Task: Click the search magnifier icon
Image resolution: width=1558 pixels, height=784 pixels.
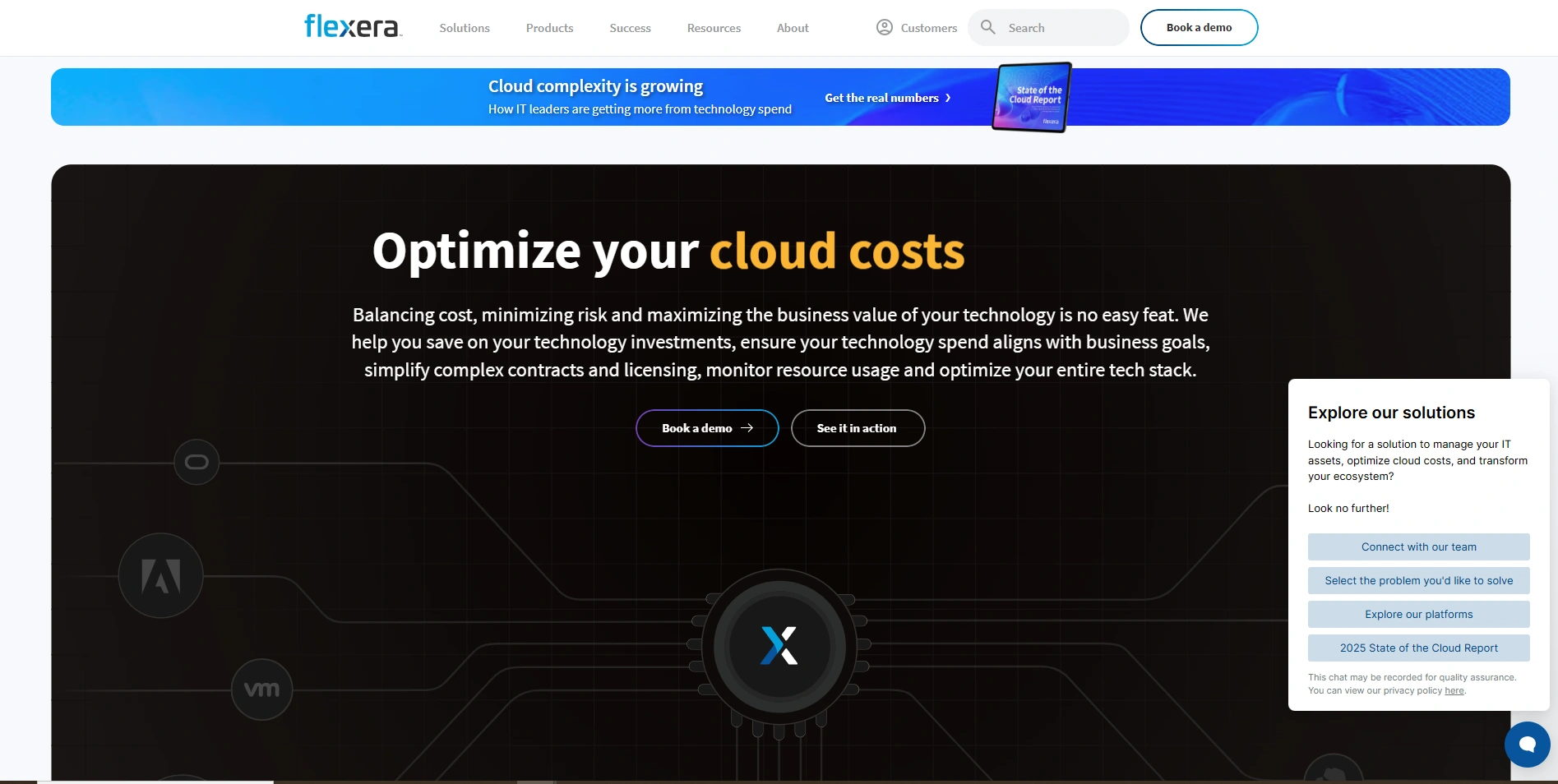Action: click(x=989, y=27)
